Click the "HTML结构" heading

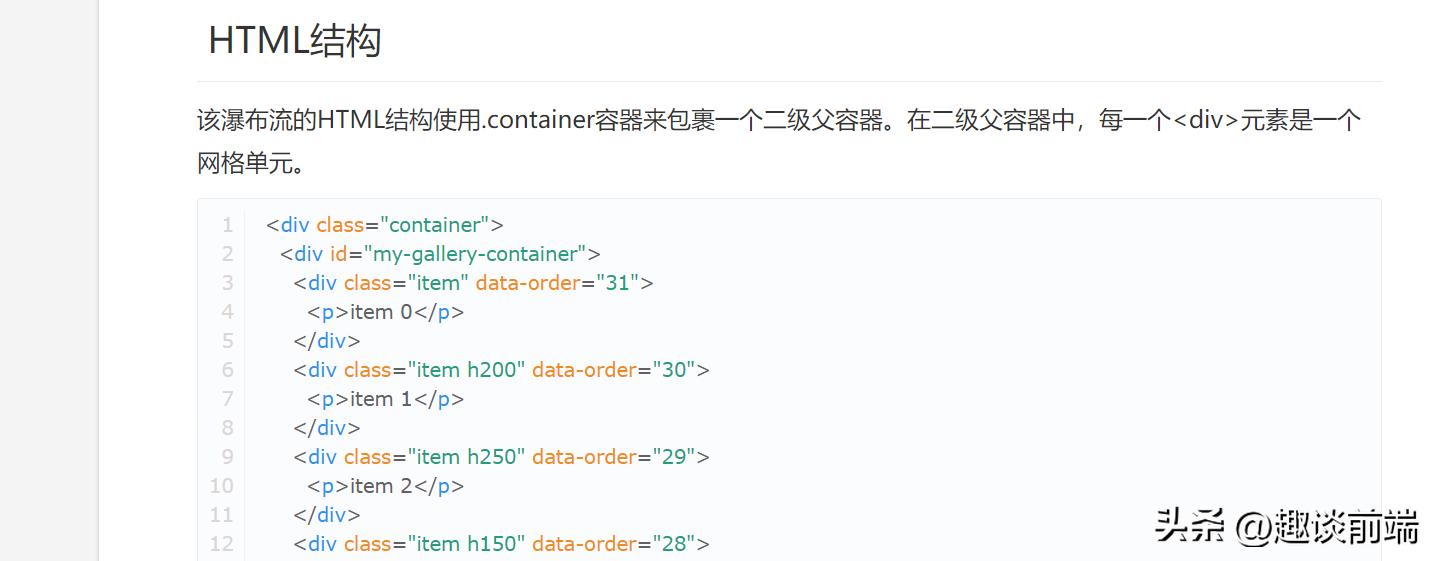[x=294, y=41]
